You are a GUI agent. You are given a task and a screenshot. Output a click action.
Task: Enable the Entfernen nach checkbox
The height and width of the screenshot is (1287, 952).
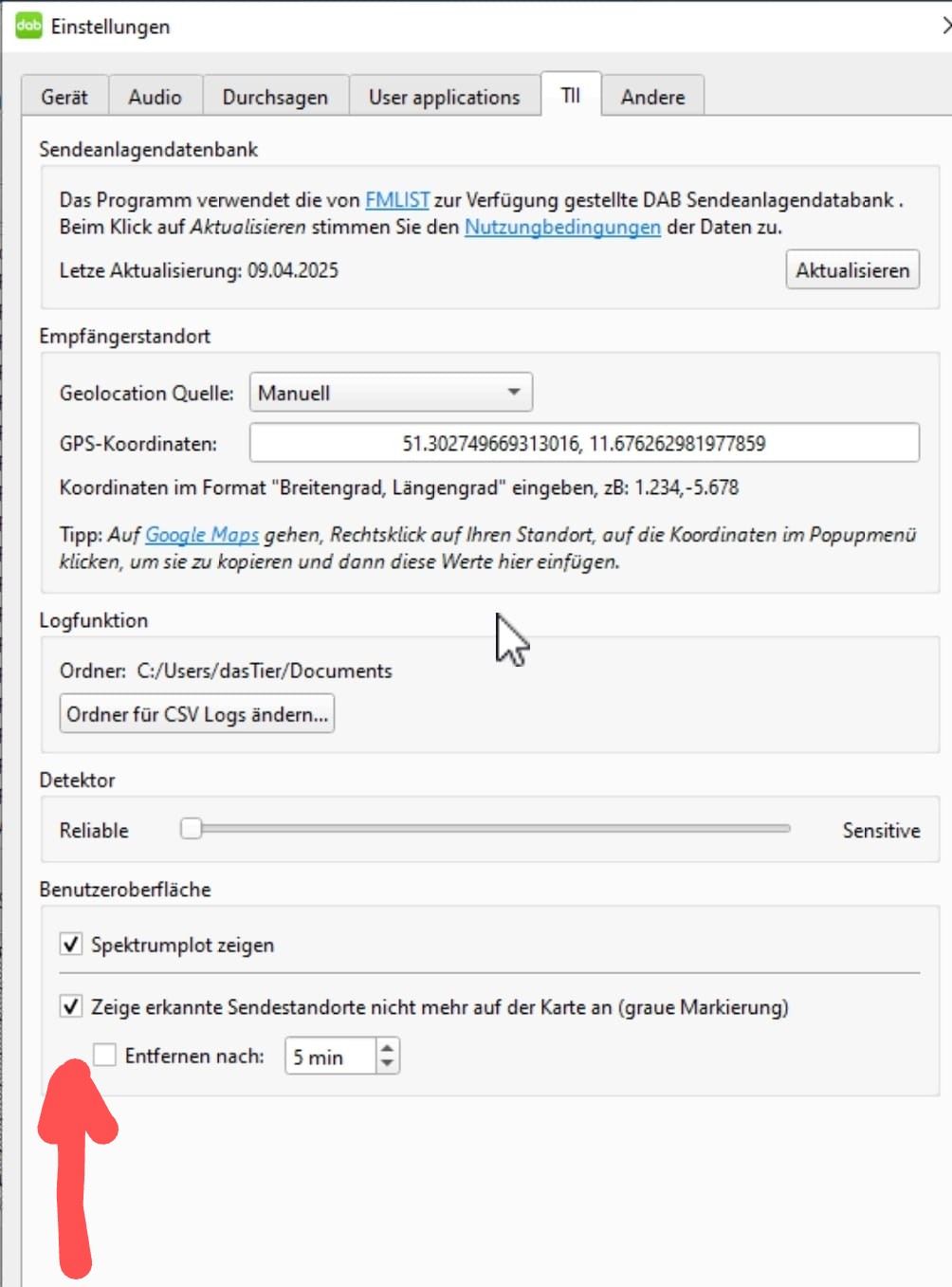pos(104,1056)
